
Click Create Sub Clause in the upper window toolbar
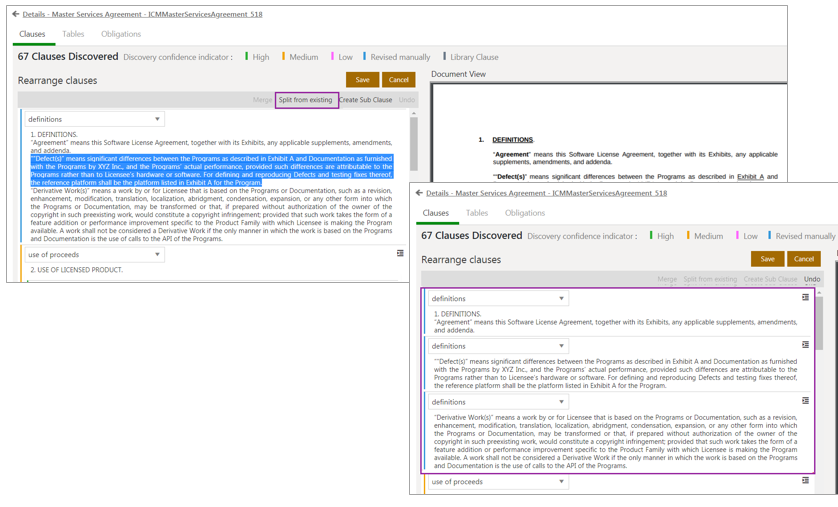click(366, 100)
